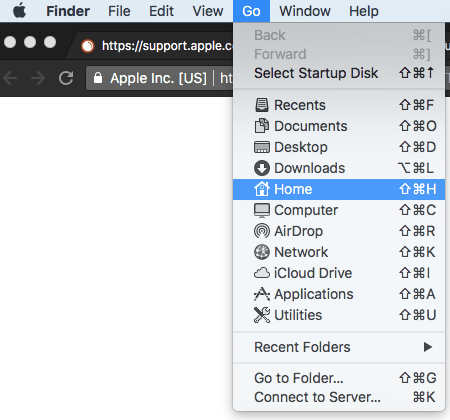Click the iCloud Drive cloud icon
Image resolution: width=450 pixels, height=420 pixels.
[262, 273]
